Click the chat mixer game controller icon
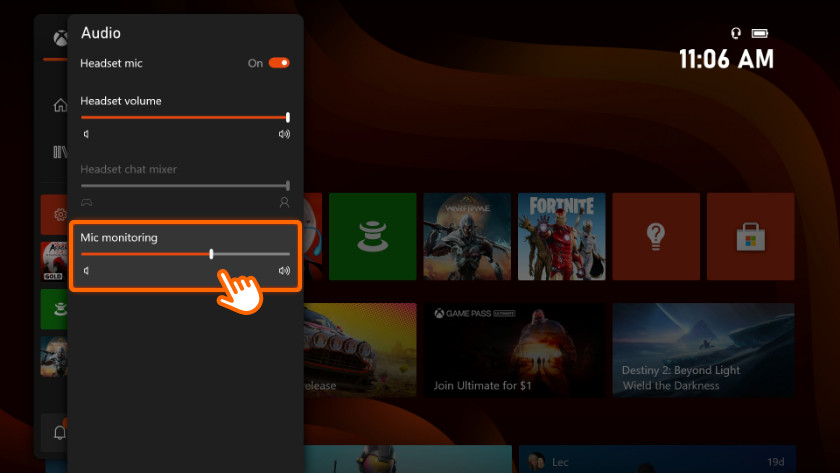840x473 pixels. [87, 202]
